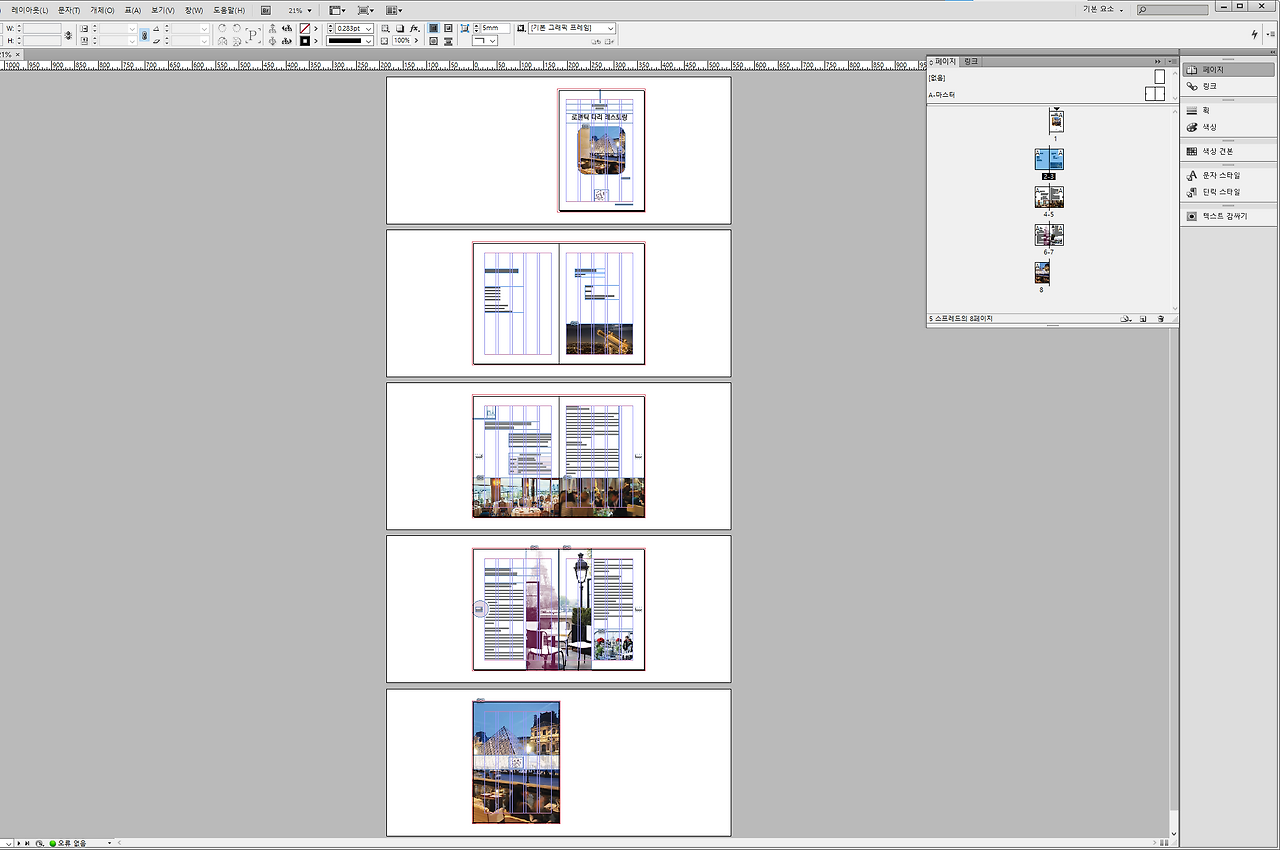Open the 창(W) menu
Screen dimensions: 1280x850
194,10
